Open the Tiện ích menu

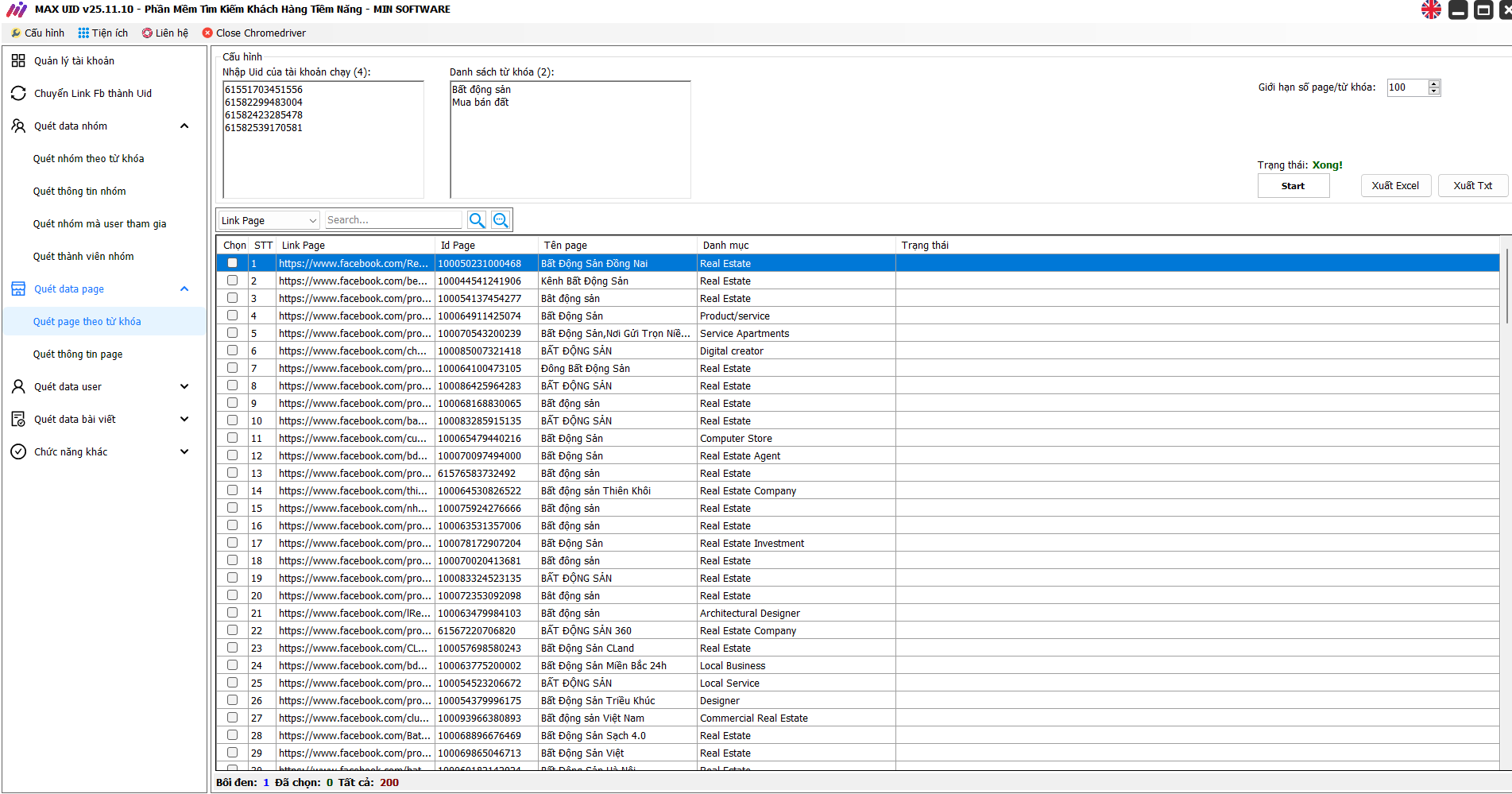[x=103, y=33]
